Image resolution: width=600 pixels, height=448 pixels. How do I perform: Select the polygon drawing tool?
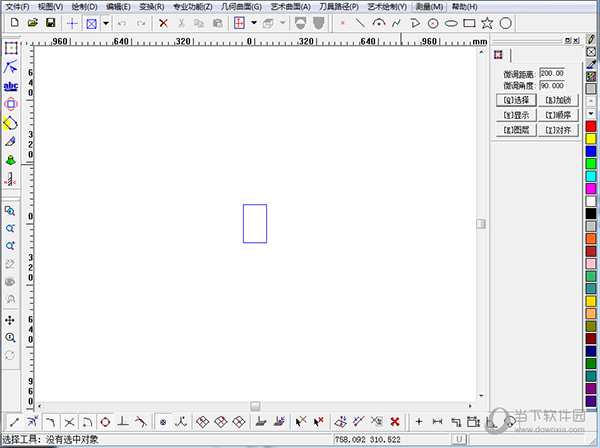pyautogui.click(x=505, y=23)
